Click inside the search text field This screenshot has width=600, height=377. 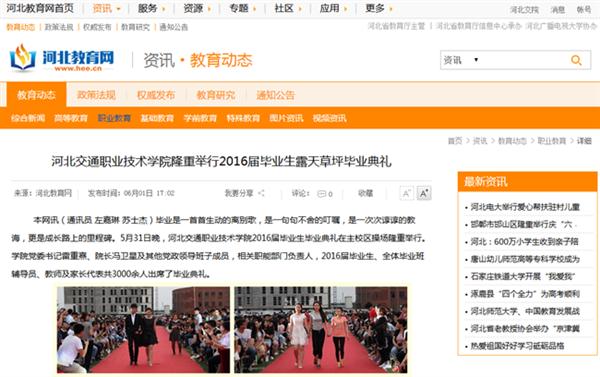click(x=525, y=60)
